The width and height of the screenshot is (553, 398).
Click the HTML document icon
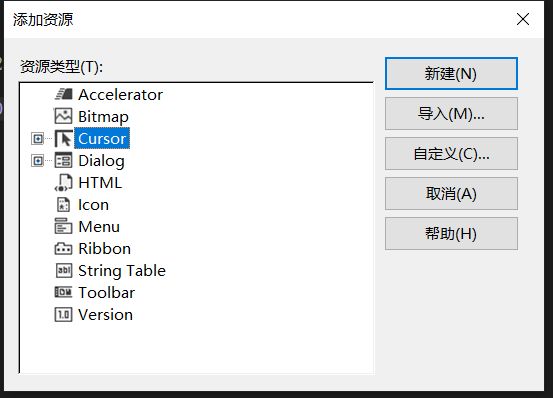[63, 182]
